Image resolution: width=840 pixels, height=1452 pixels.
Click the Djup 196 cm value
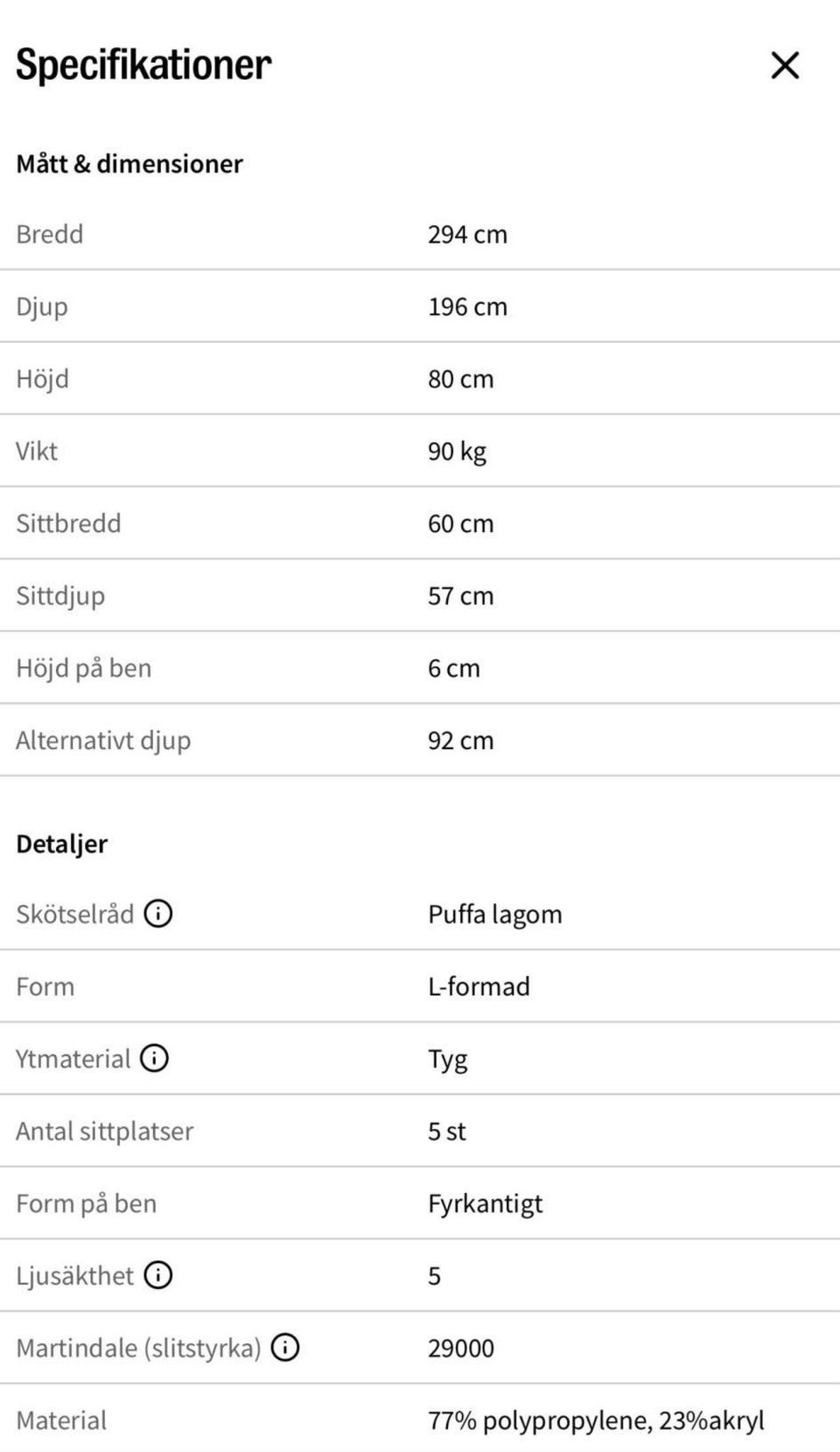467,306
